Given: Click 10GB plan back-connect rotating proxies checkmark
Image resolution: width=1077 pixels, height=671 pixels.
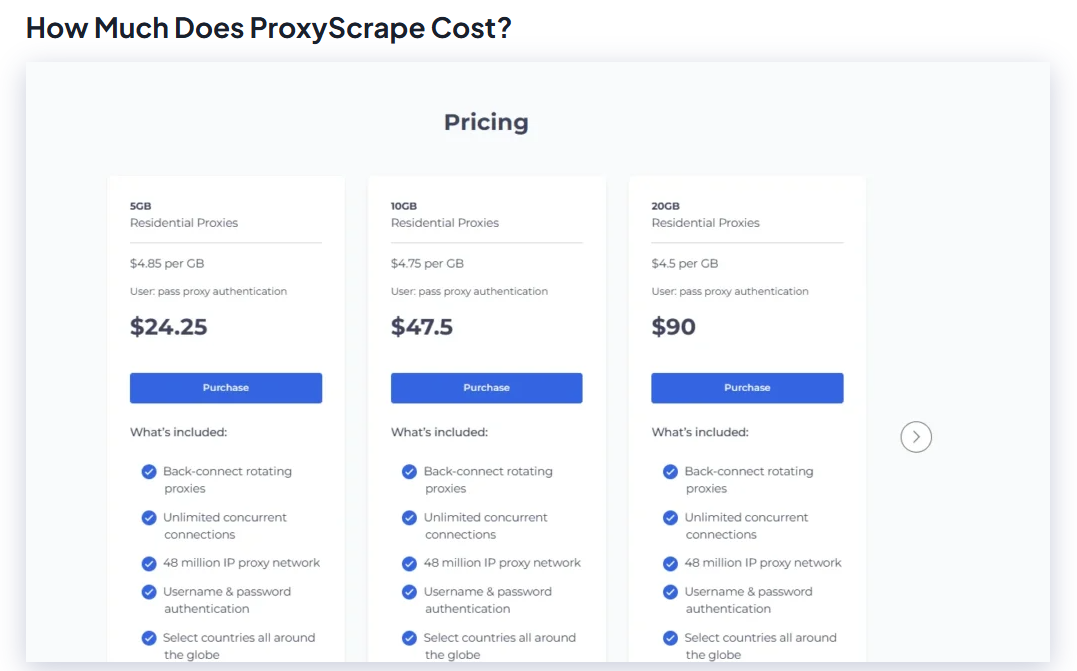Looking at the screenshot, I should click(409, 472).
